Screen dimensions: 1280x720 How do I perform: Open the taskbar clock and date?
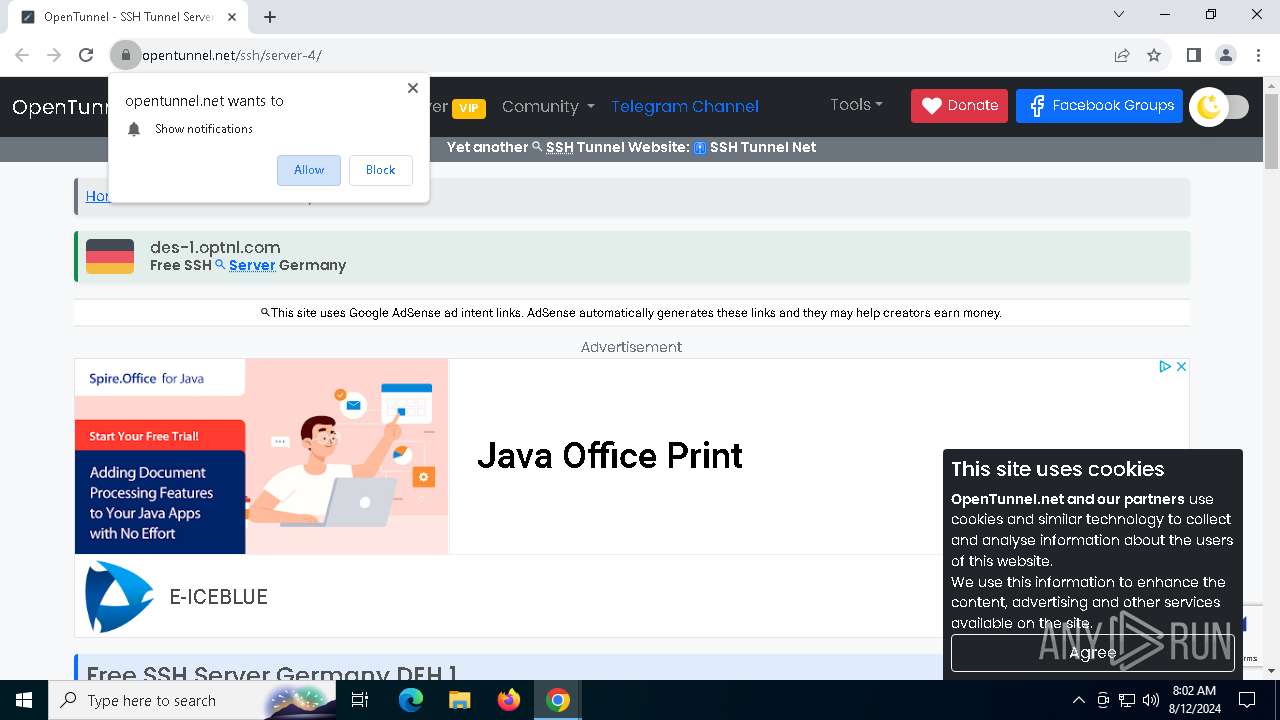tap(1194, 700)
